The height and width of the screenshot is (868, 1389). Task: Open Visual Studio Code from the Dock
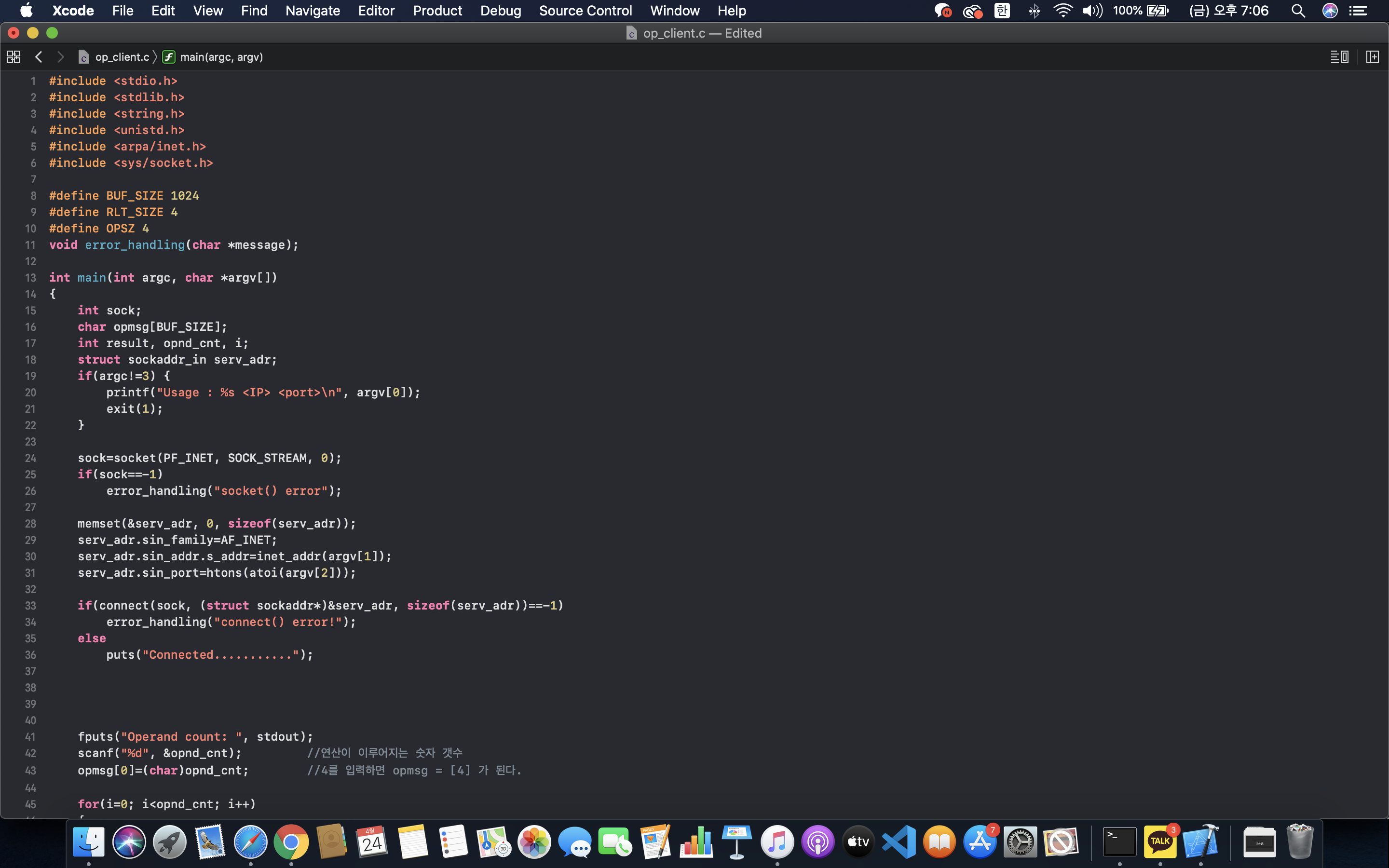[x=899, y=842]
